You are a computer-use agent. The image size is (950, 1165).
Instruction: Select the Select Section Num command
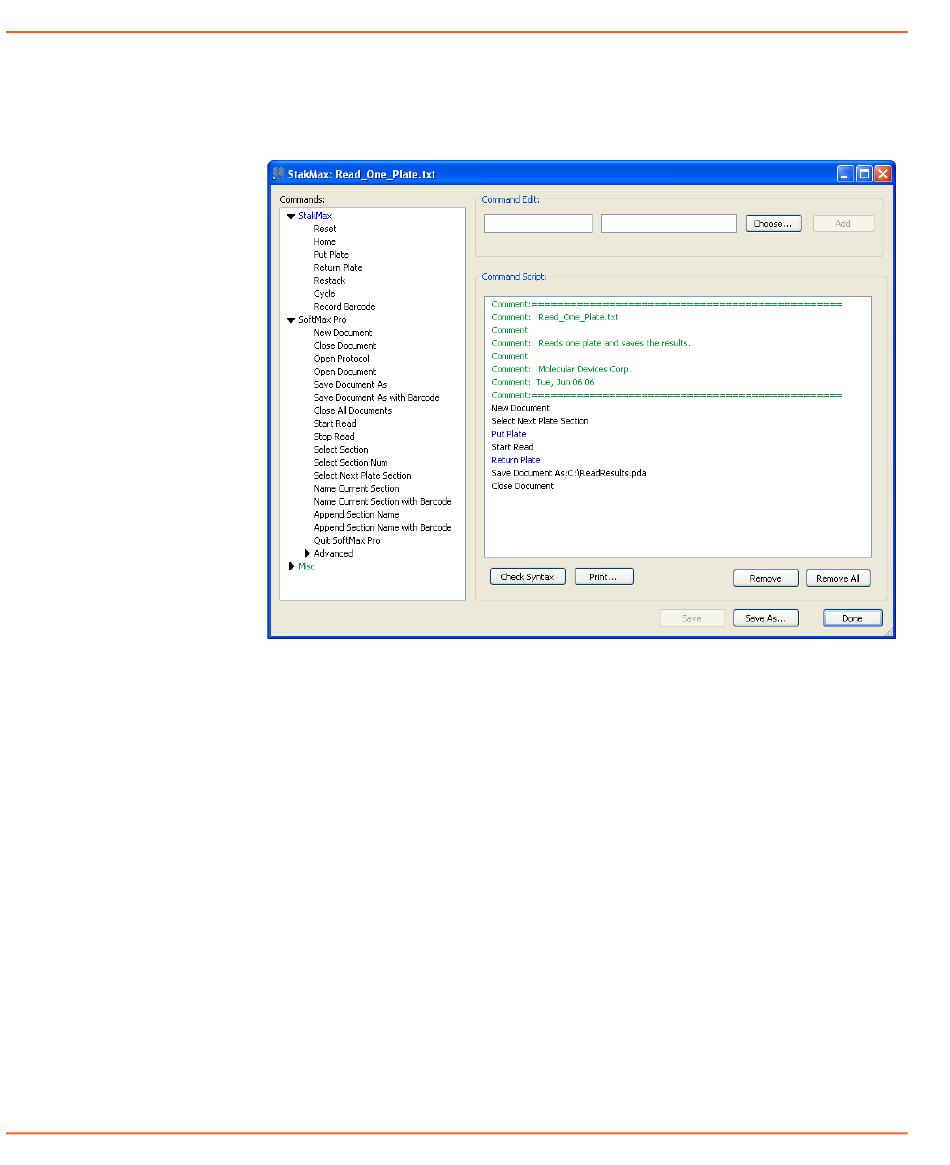350,463
